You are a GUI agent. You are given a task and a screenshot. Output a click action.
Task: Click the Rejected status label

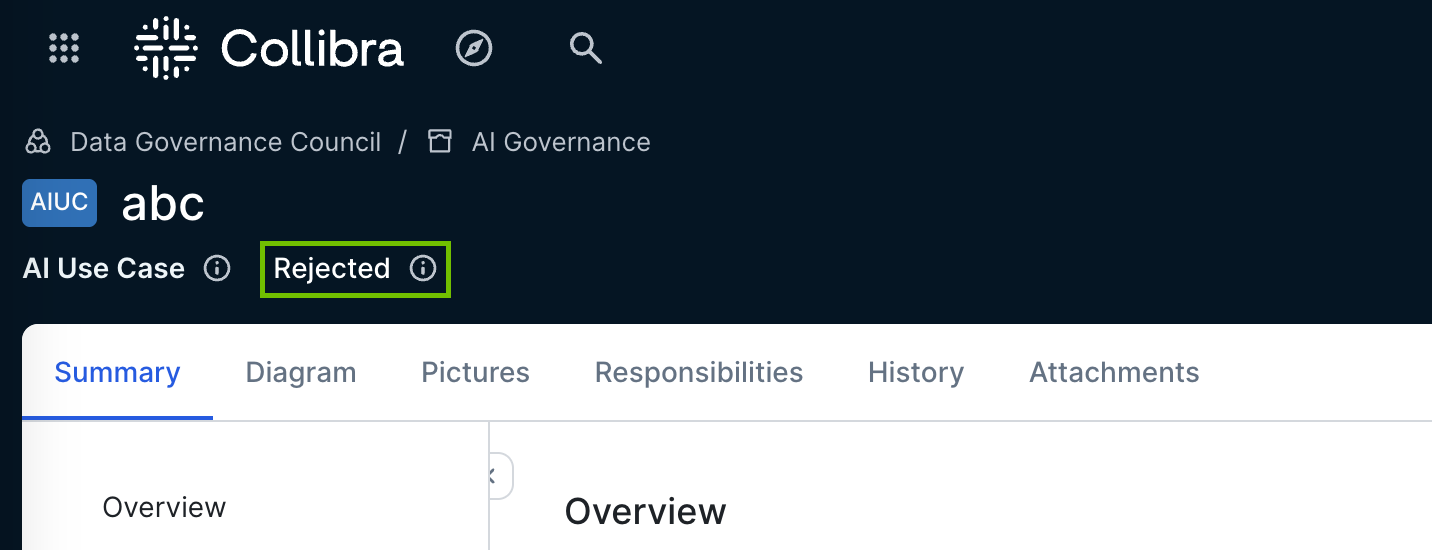tap(332, 269)
